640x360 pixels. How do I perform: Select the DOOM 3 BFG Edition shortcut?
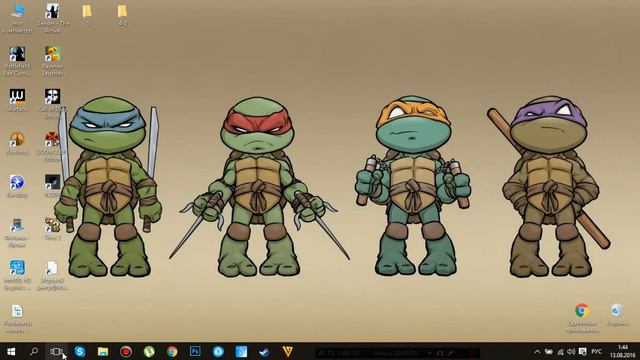tap(53, 147)
